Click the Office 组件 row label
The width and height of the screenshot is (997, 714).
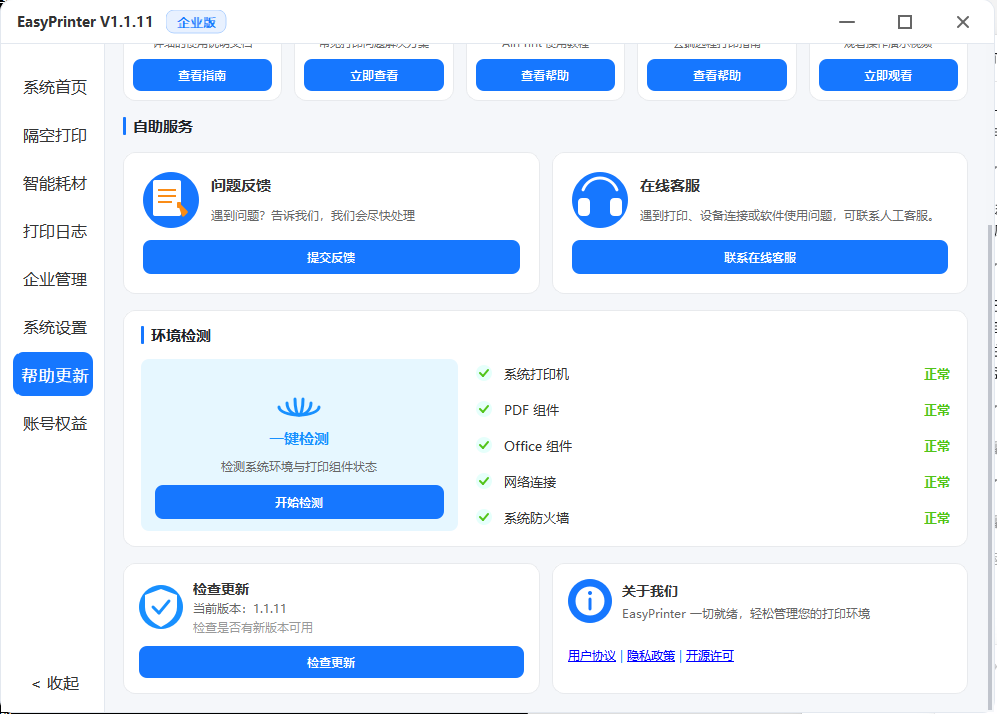pos(538,446)
